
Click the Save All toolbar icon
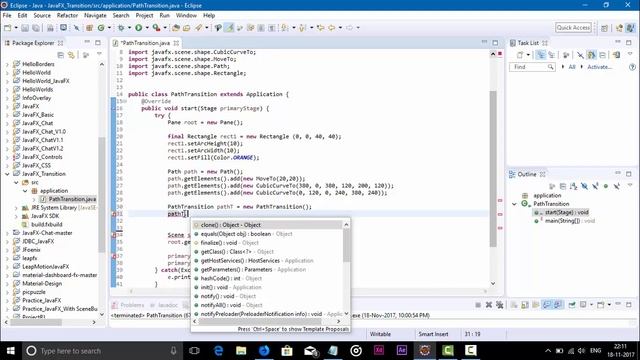tap(36, 28)
